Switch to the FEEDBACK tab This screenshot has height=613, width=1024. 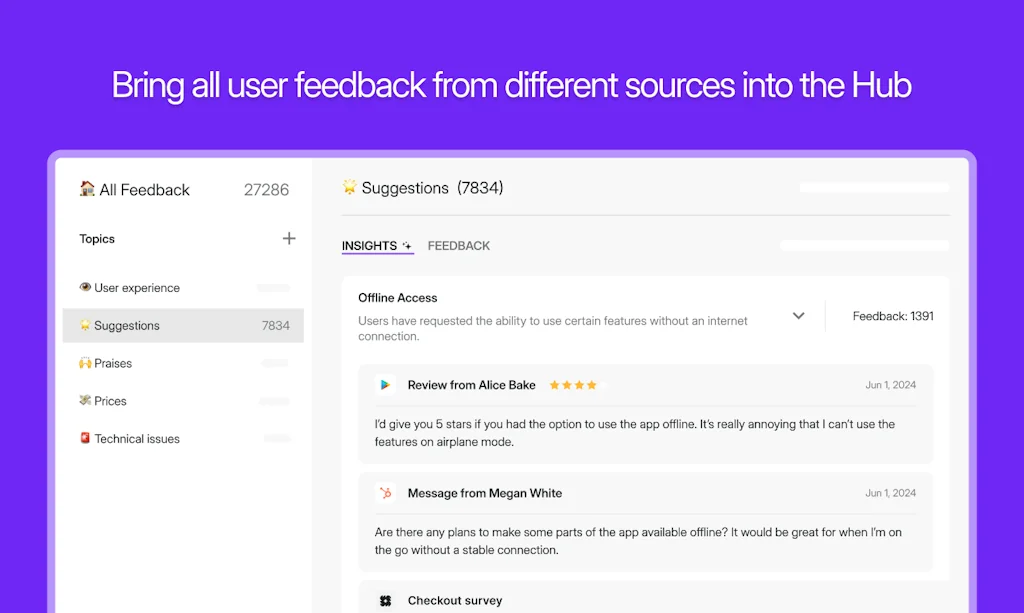(x=459, y=246)
